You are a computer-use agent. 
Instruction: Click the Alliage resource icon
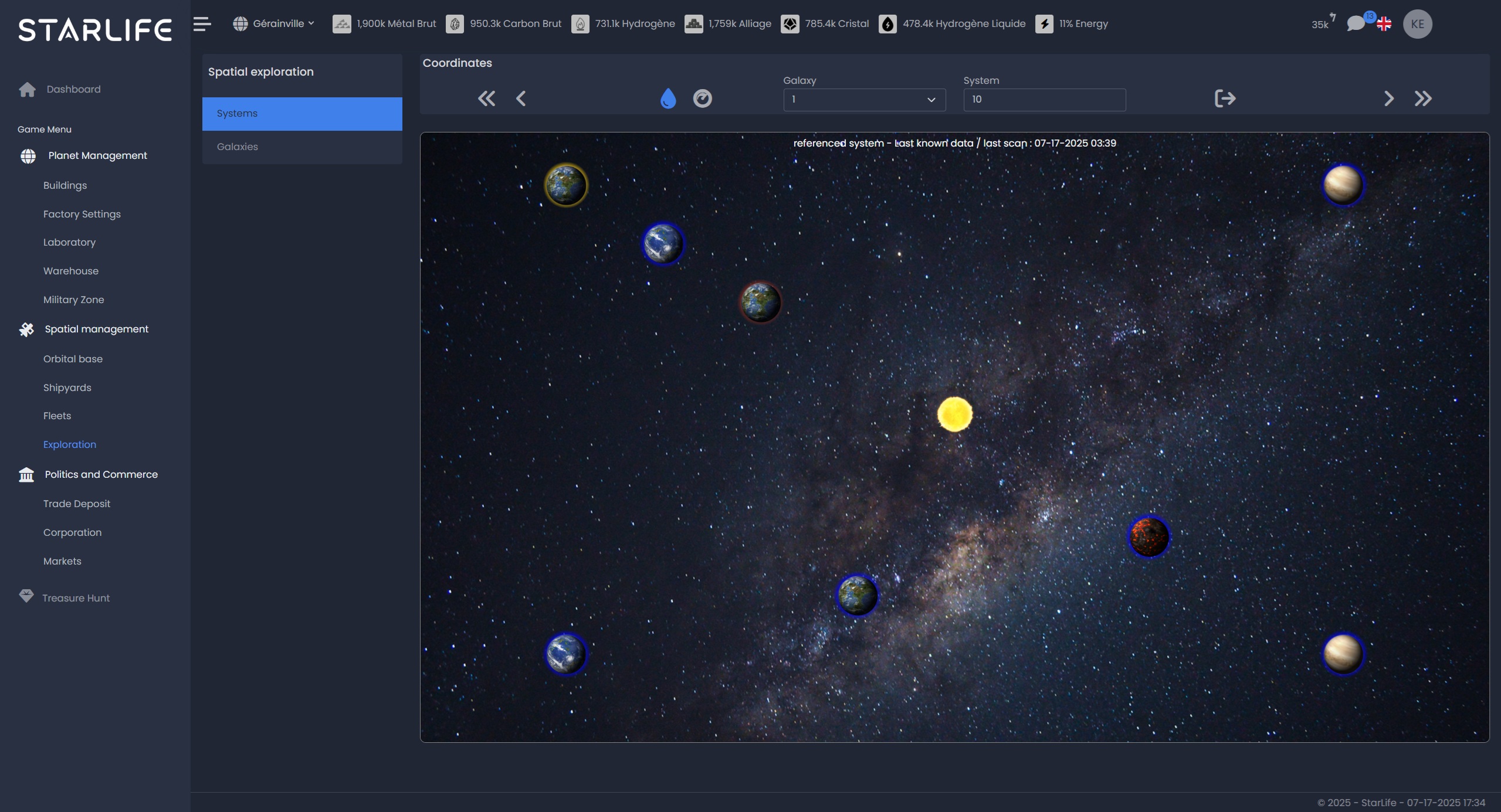pyautogui.click(x=693, y=24)
